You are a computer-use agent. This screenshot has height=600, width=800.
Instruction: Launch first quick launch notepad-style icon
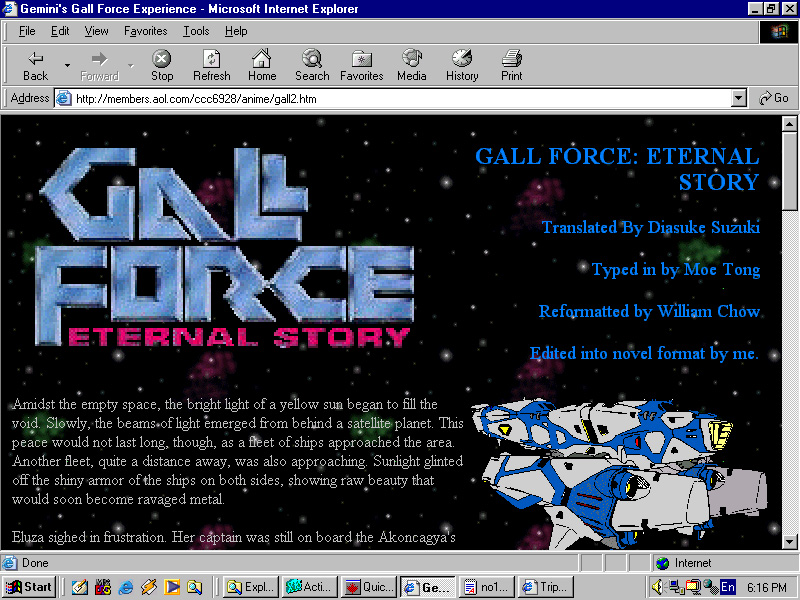pos(79,587)
